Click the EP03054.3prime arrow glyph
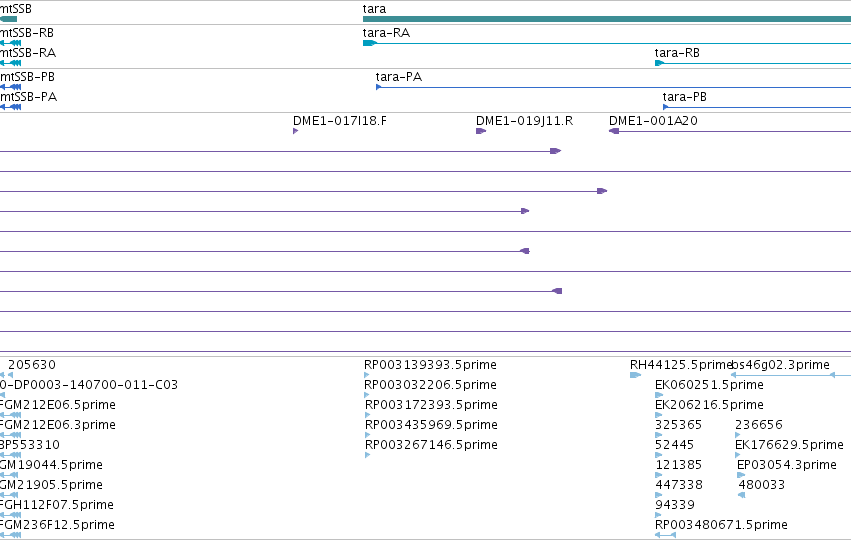851x540 pixels. pyautogui.click(x=741, y=475)
